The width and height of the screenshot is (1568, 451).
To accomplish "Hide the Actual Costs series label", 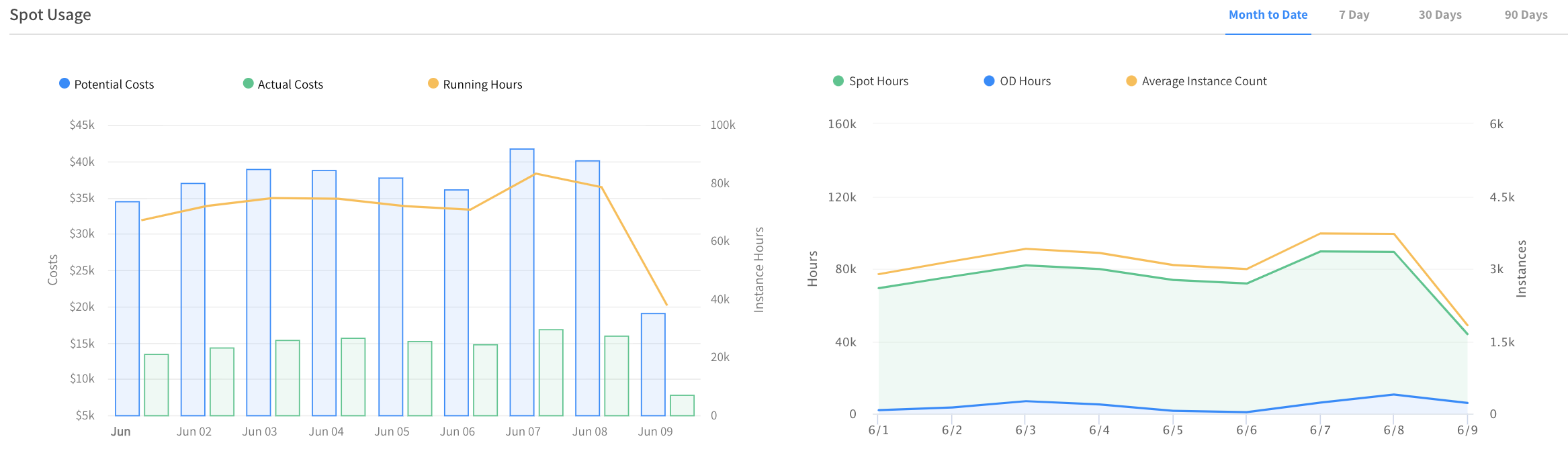I will pos(290,85).
